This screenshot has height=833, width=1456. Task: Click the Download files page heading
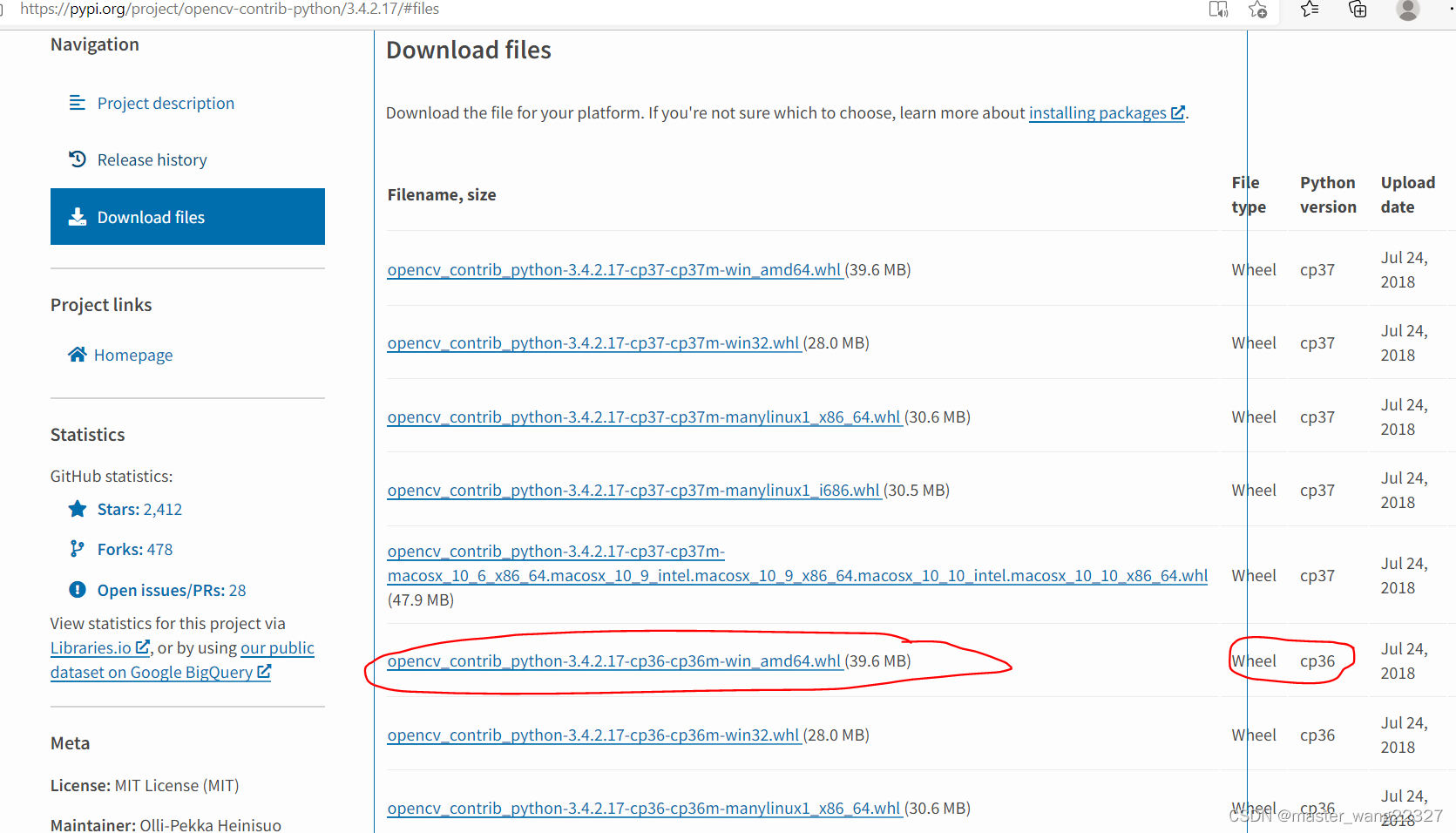tap(469, 50)
